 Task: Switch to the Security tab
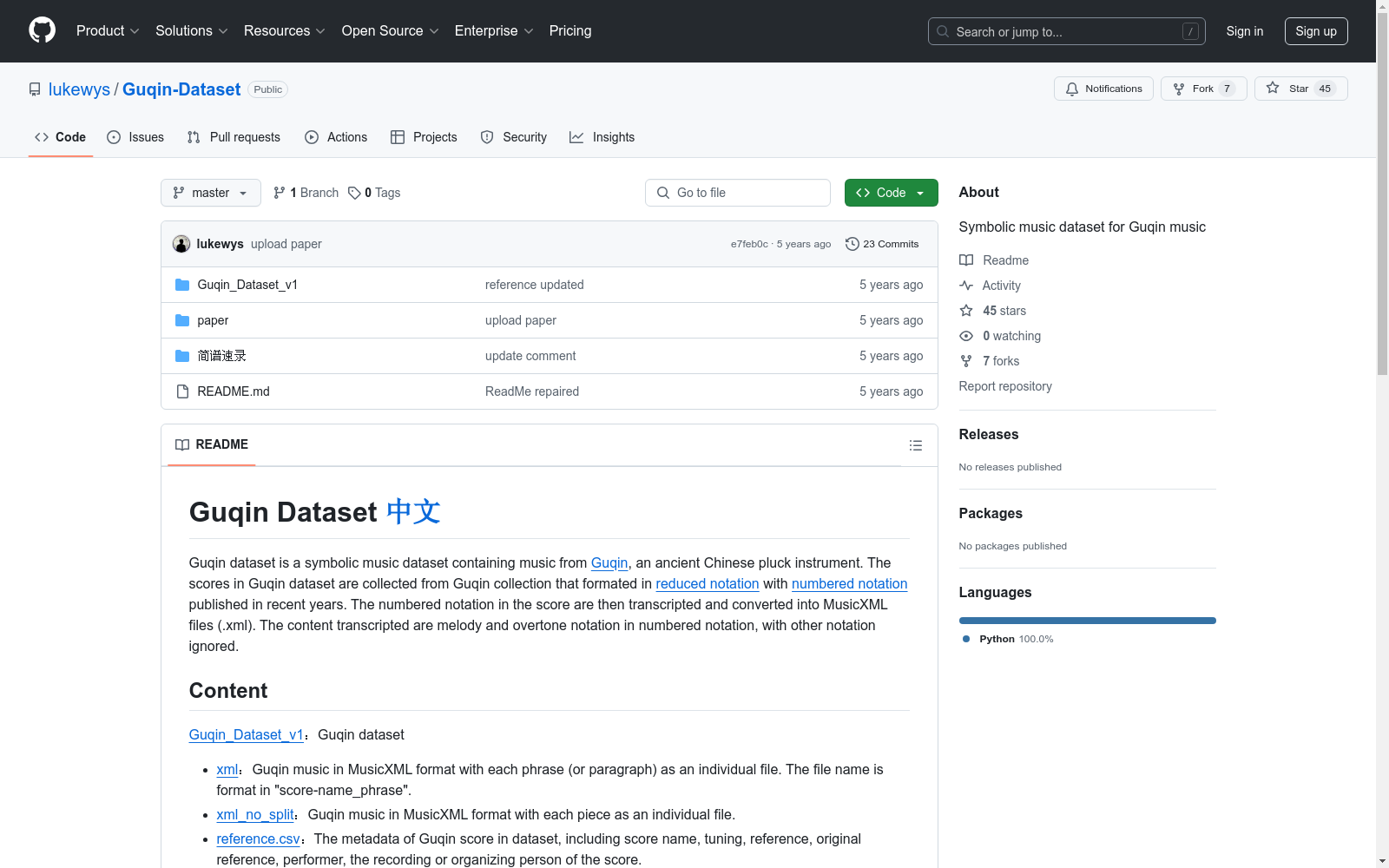tap(514, 137)
